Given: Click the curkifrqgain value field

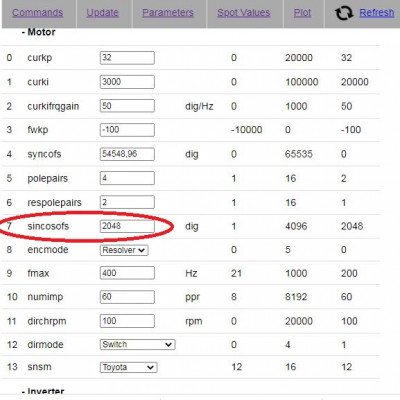Looking at the screenshot, I should [x=127, y=106].
